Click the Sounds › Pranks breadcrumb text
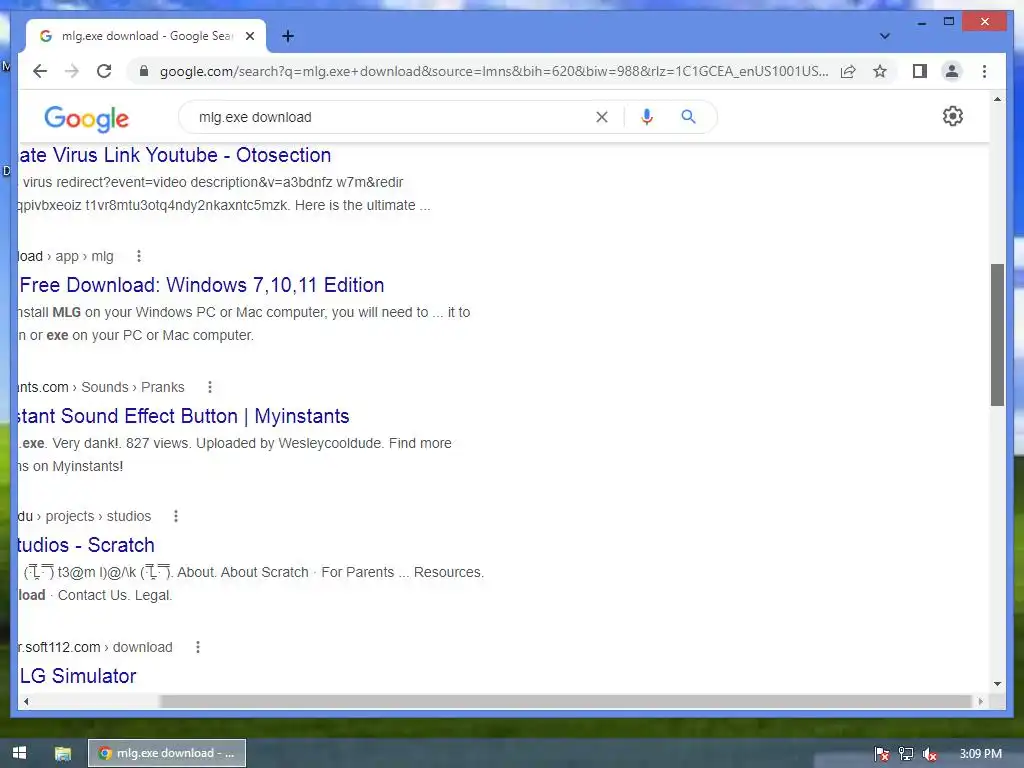Screen dimensions: 1024x768 133,387
